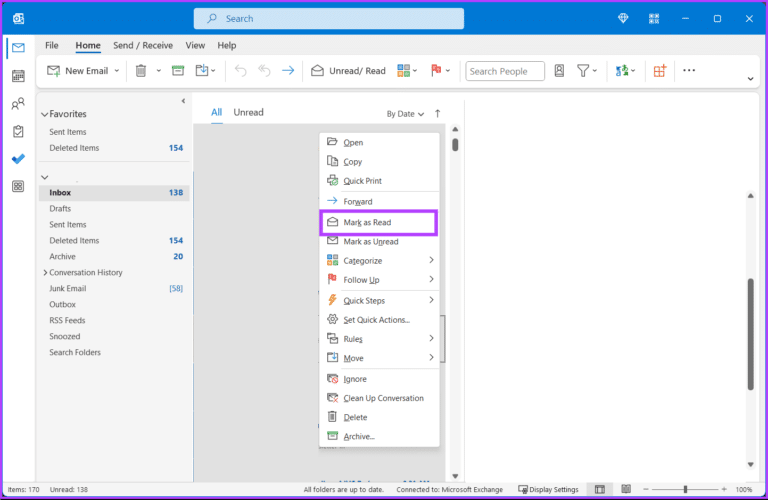This screenshot has width=768, height=500.
Task: Open the Calendar view from the sidebar
Action: tap(18, 76)
